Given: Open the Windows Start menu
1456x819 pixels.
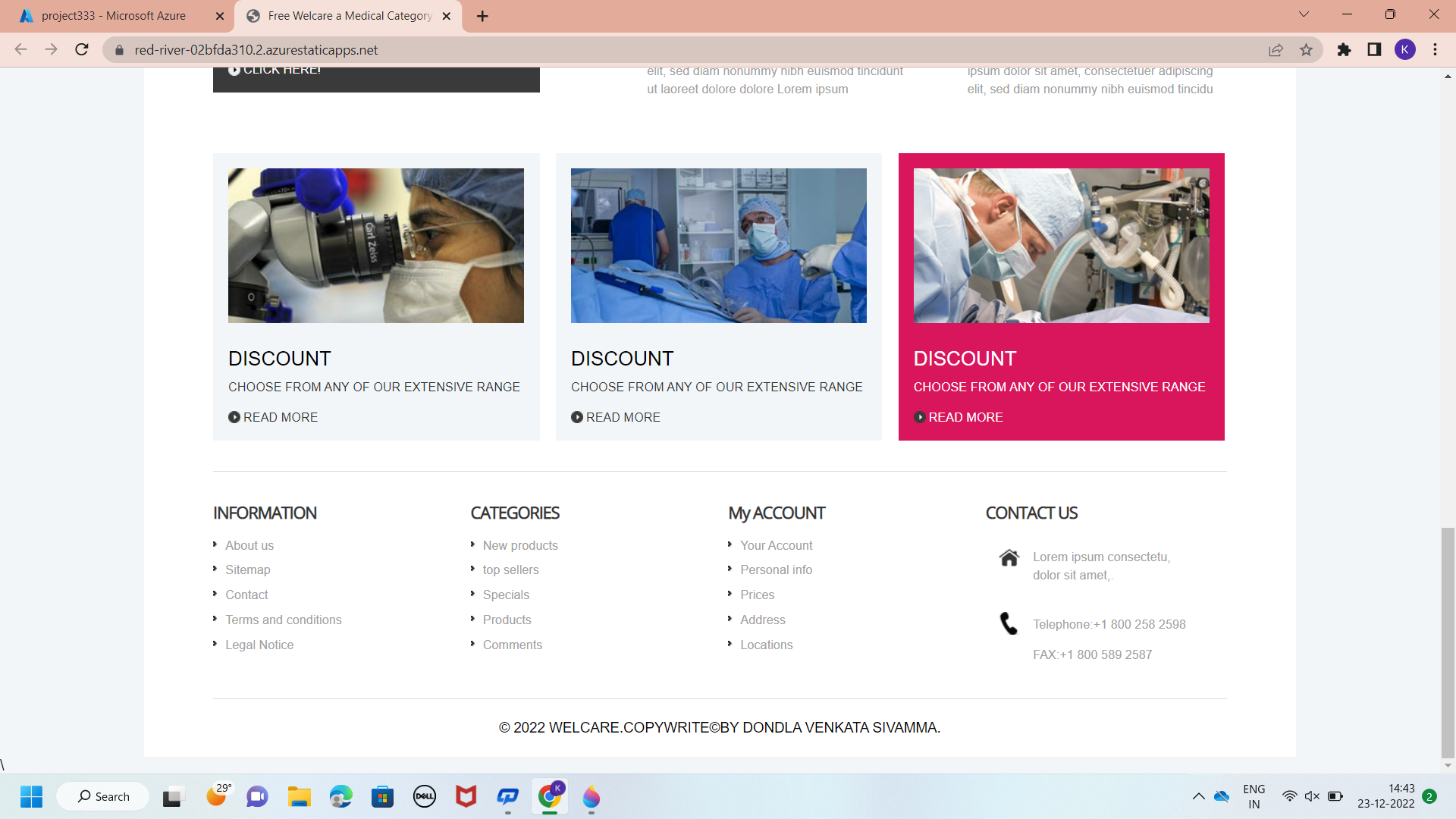Looking at the screenshot, I should tap(31, 796).
